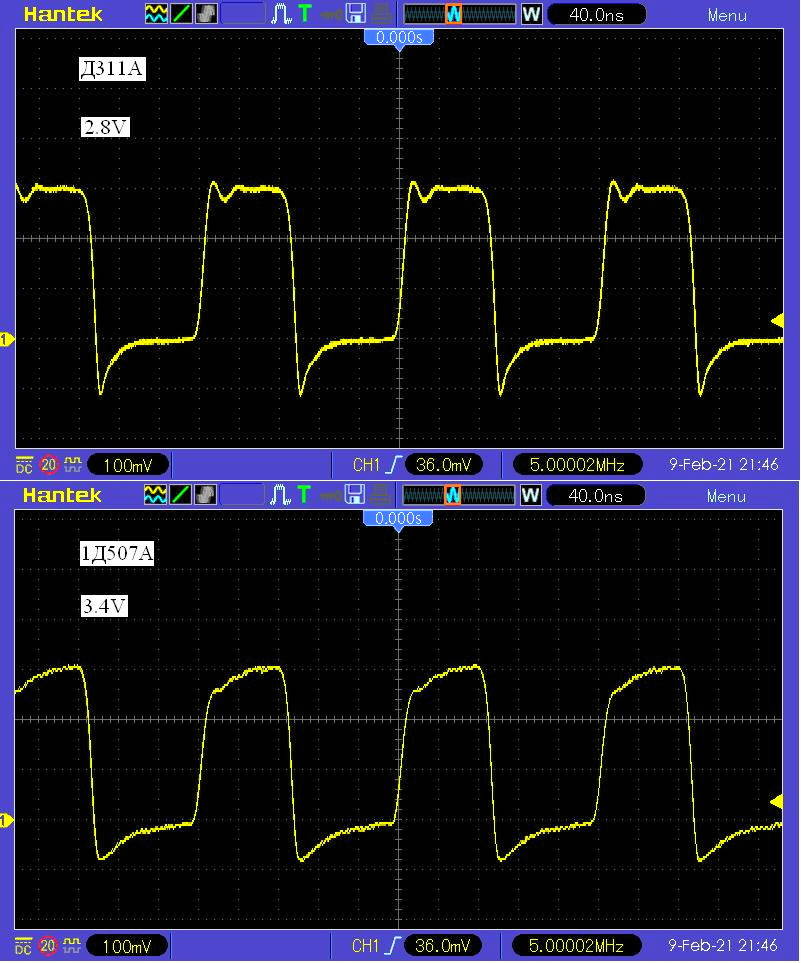Click the 5.00002MHz frequency readout, Д311А capture
801x963 pixels.
click(x=577, y=465)
